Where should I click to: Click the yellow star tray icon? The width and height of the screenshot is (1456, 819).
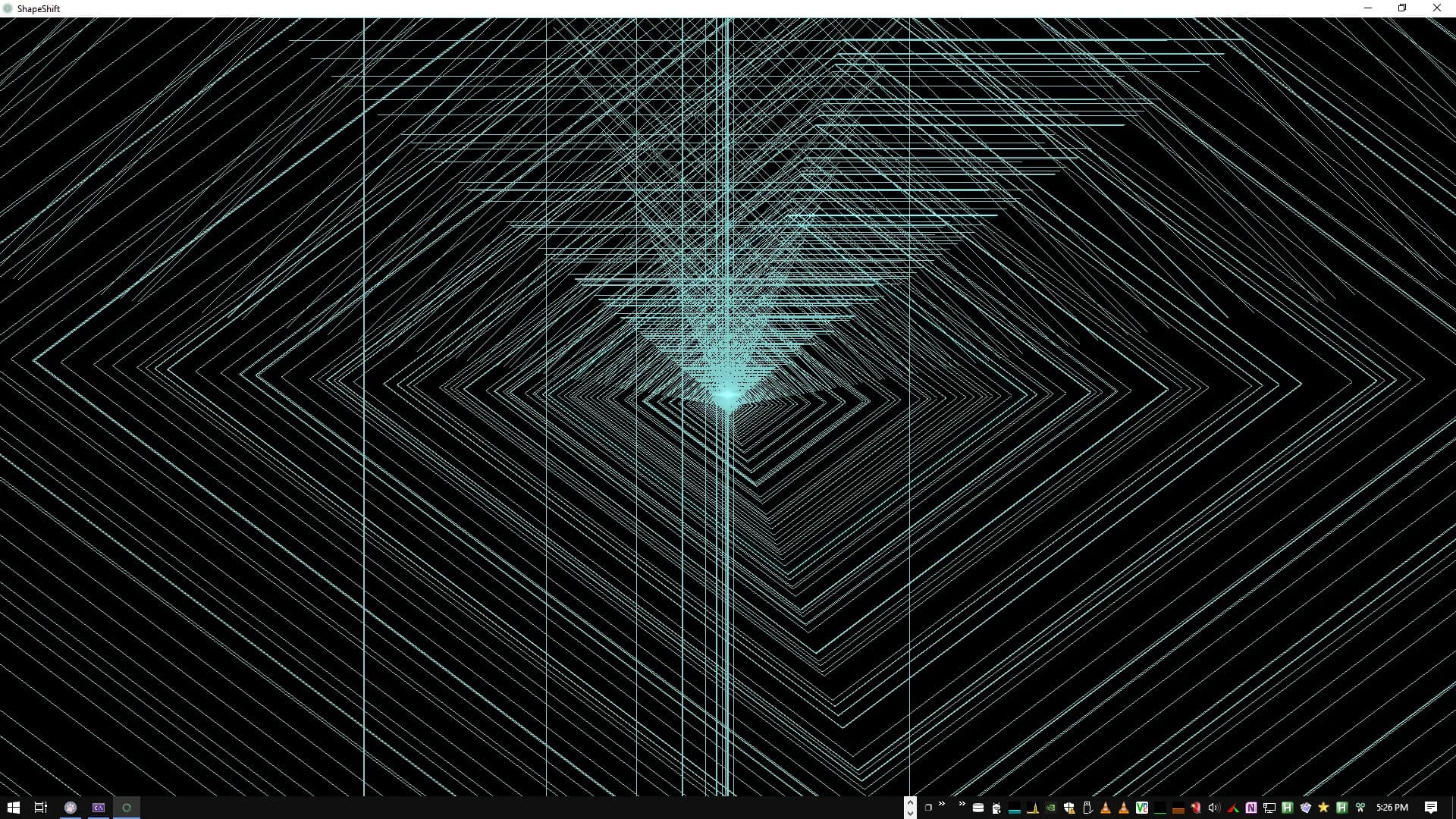pos(1323,808)
